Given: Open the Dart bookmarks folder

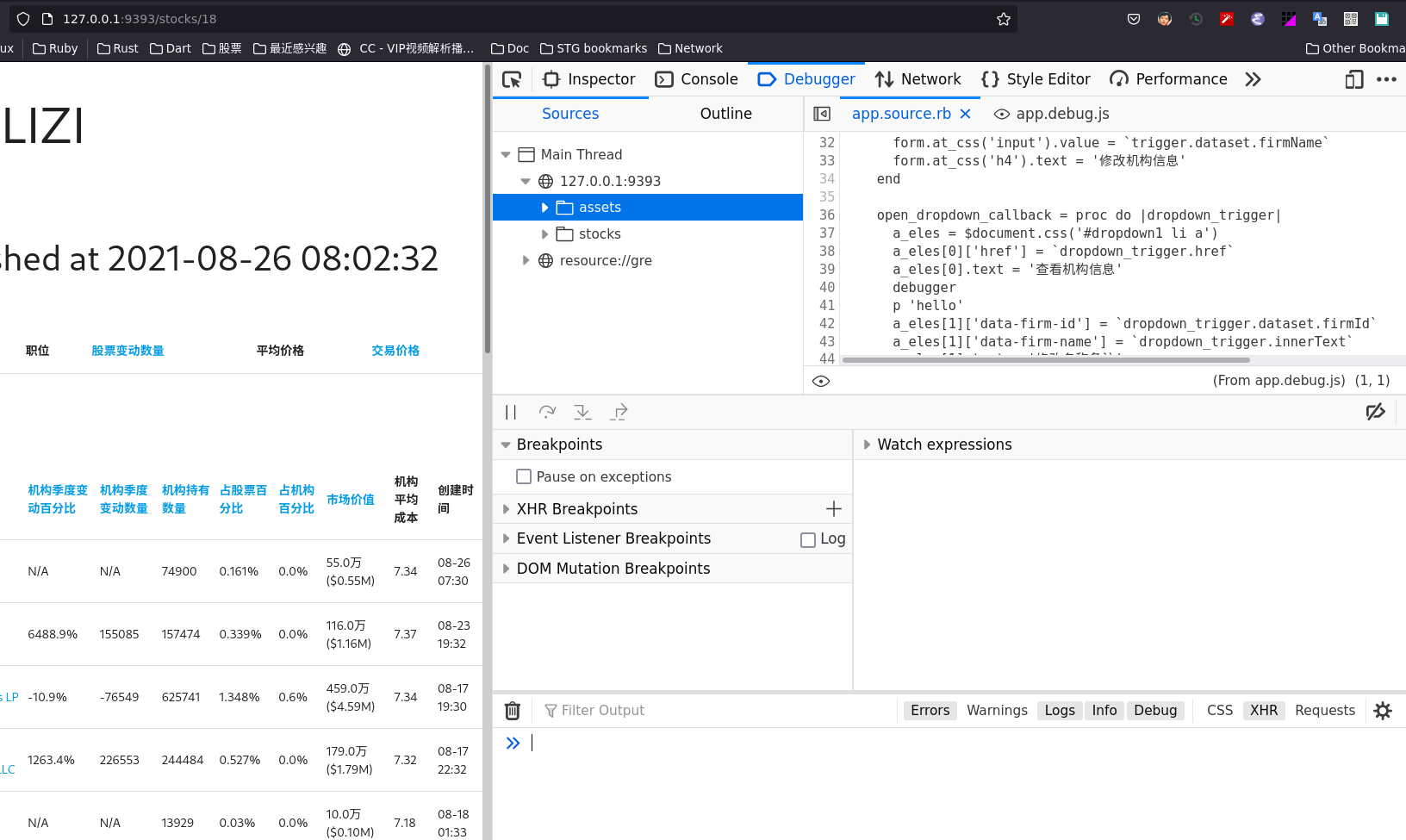Looking at the screenshot, I should [x=171, y=48].
